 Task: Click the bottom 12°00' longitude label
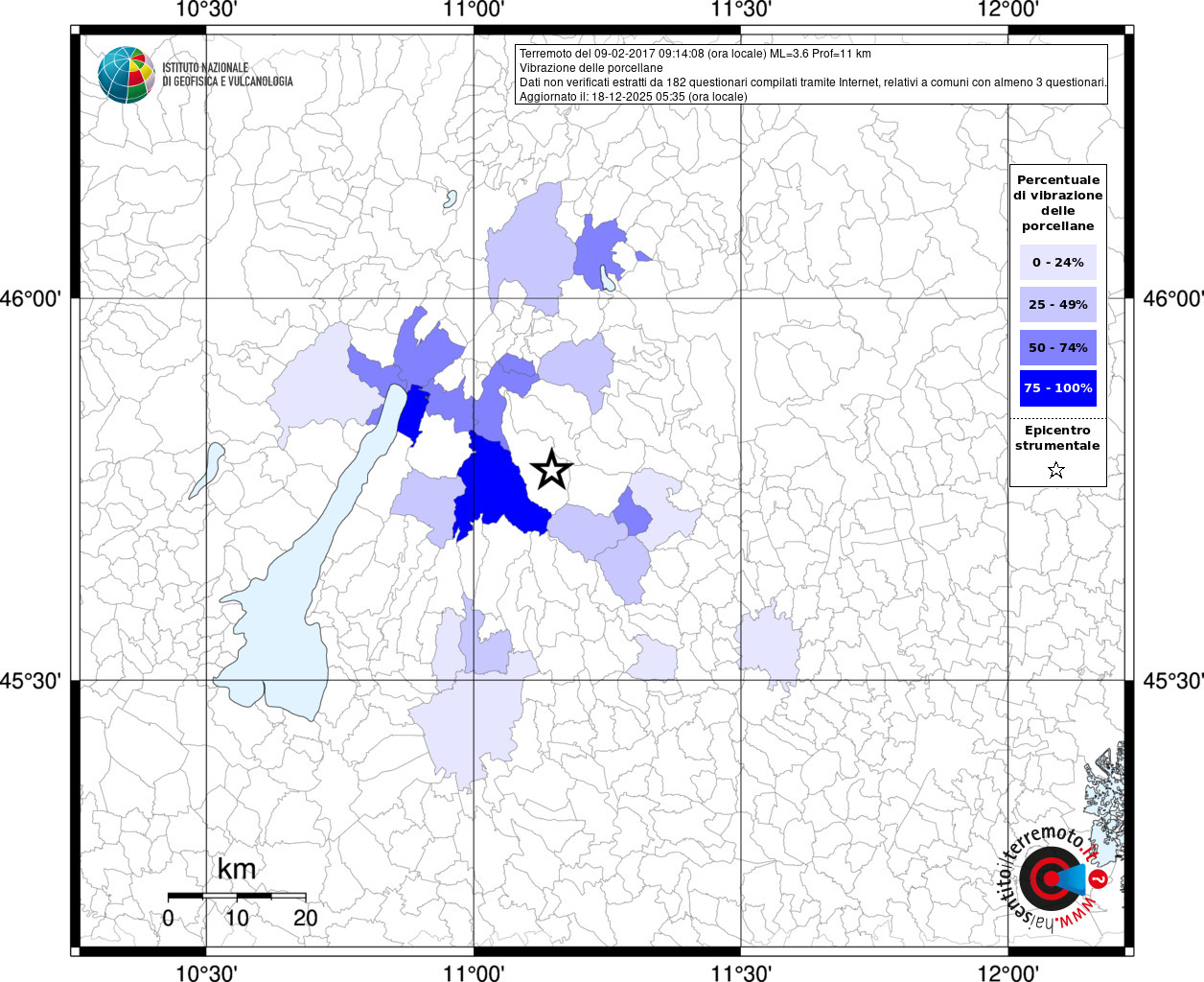click(1008, 972)
